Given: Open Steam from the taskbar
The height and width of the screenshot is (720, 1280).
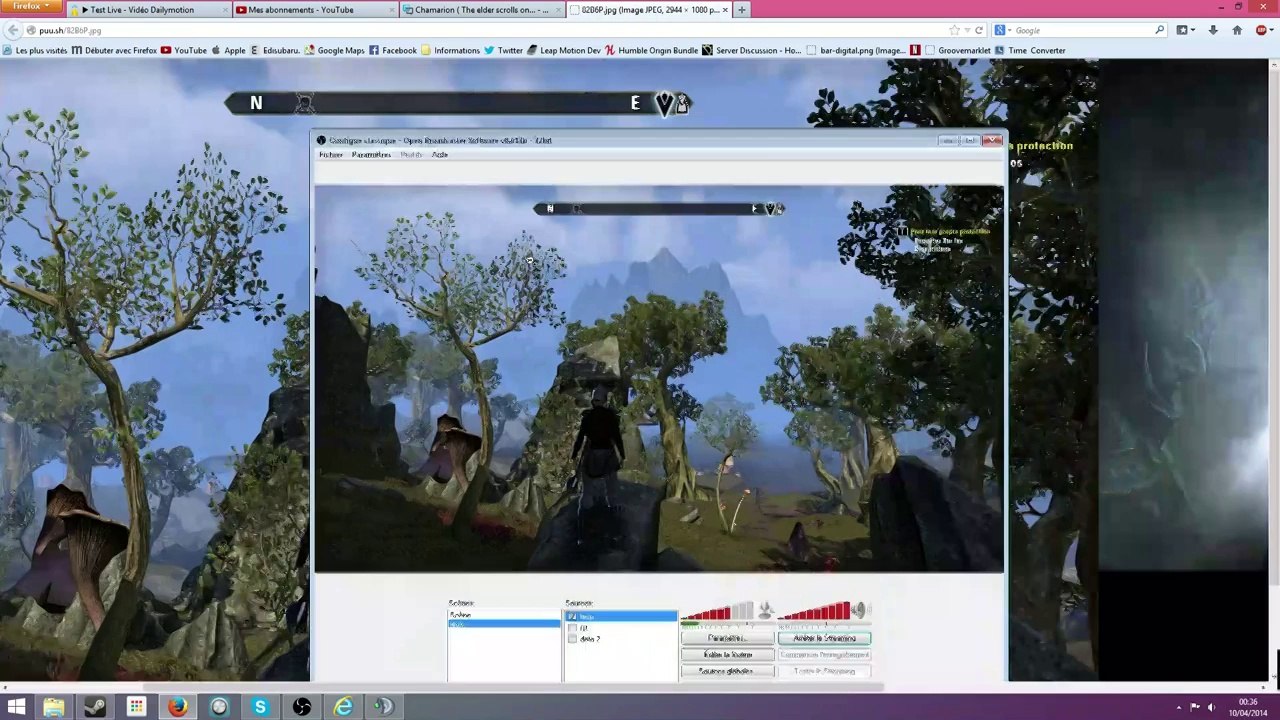Looking at the screenshot, I should [x=94, y=707].
